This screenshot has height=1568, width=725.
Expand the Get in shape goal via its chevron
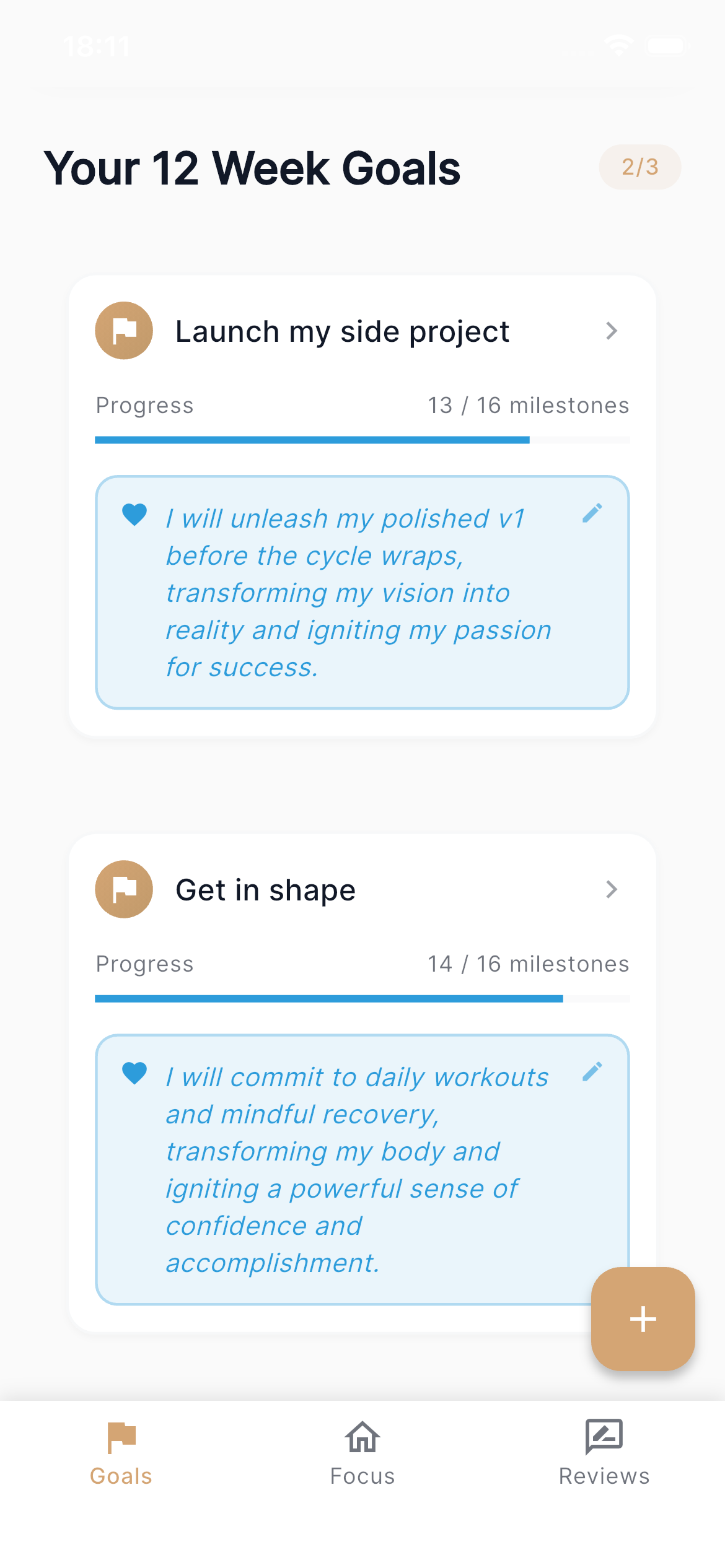(x=612, y=889)
